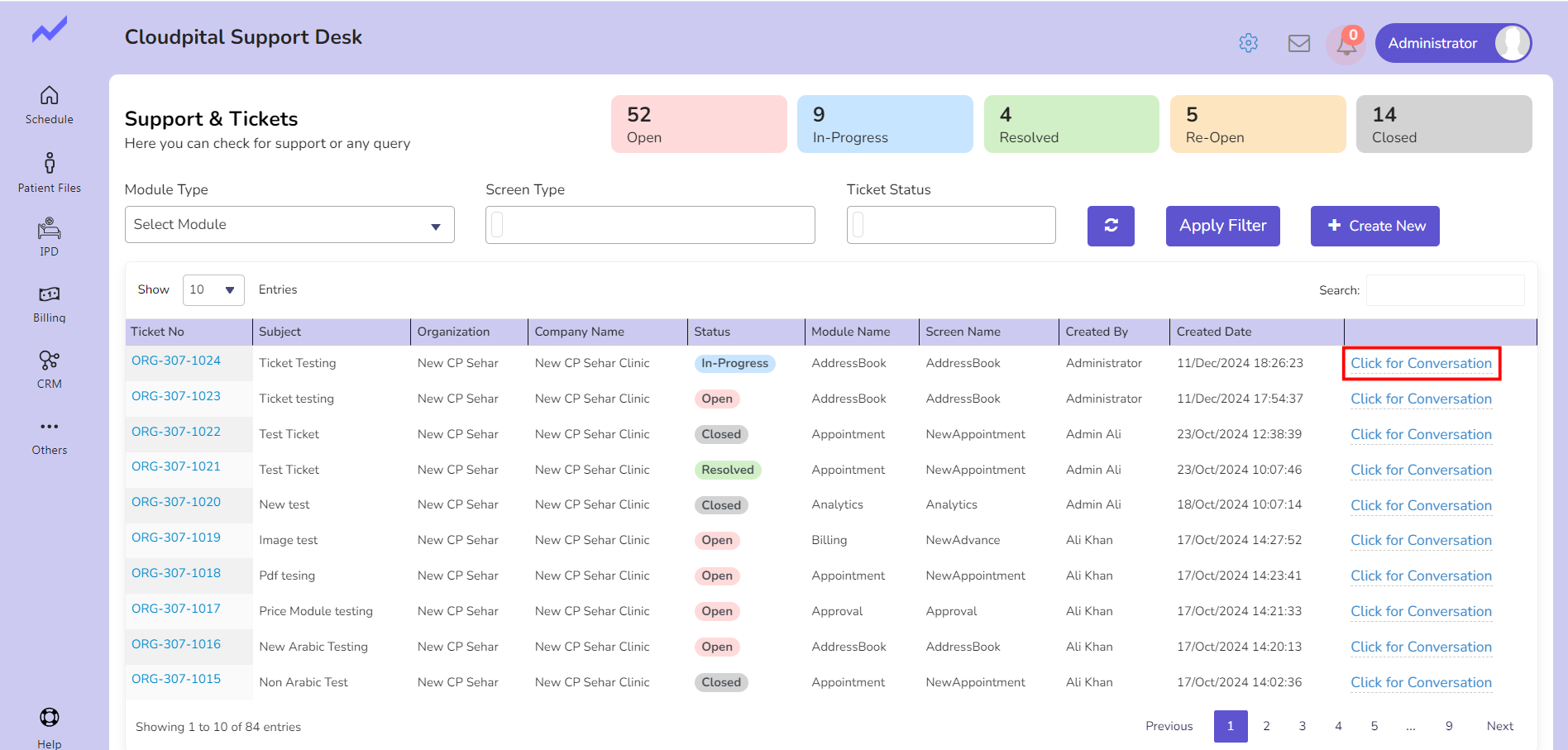This screenshot has height=750, width=1568.
Task: Open the mail envelope icon
Action: [1298, 43]
